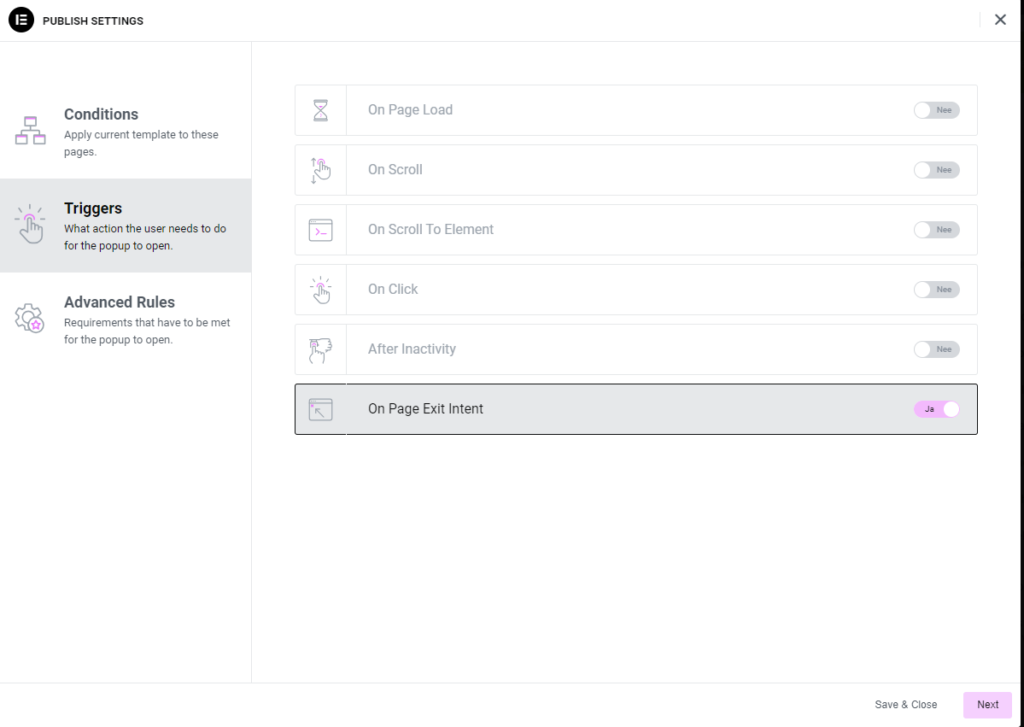Click the Save & Close button
The image size is (1024, 727).
click(x=906, y=705)
